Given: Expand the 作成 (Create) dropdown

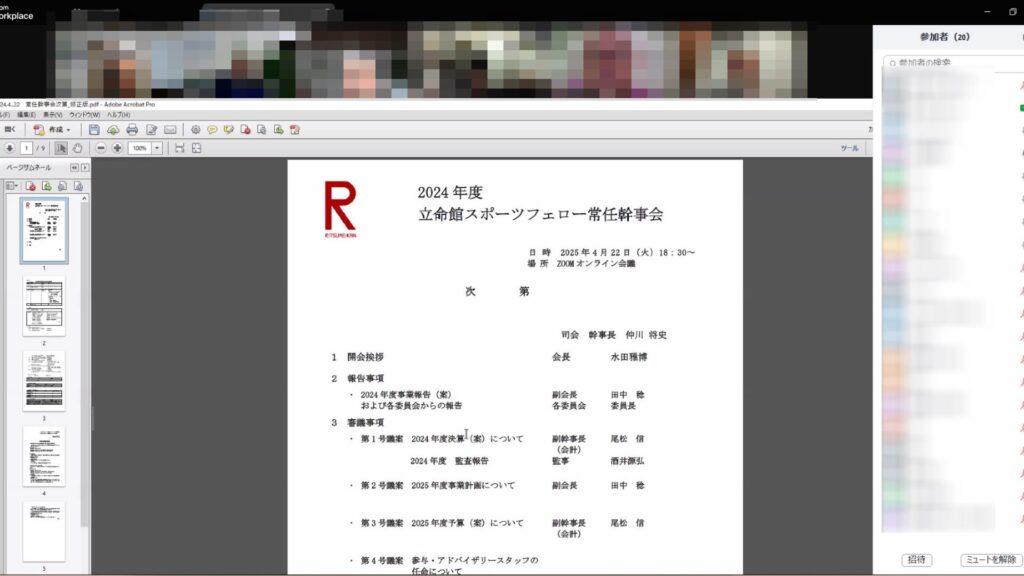Looking at the screenshot, I should [x=58, y=129].
